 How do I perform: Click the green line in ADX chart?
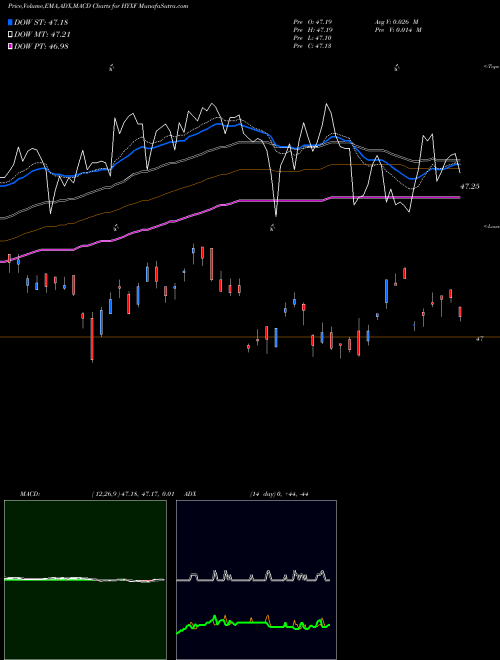pyautogui.click(x=253, y=623)
